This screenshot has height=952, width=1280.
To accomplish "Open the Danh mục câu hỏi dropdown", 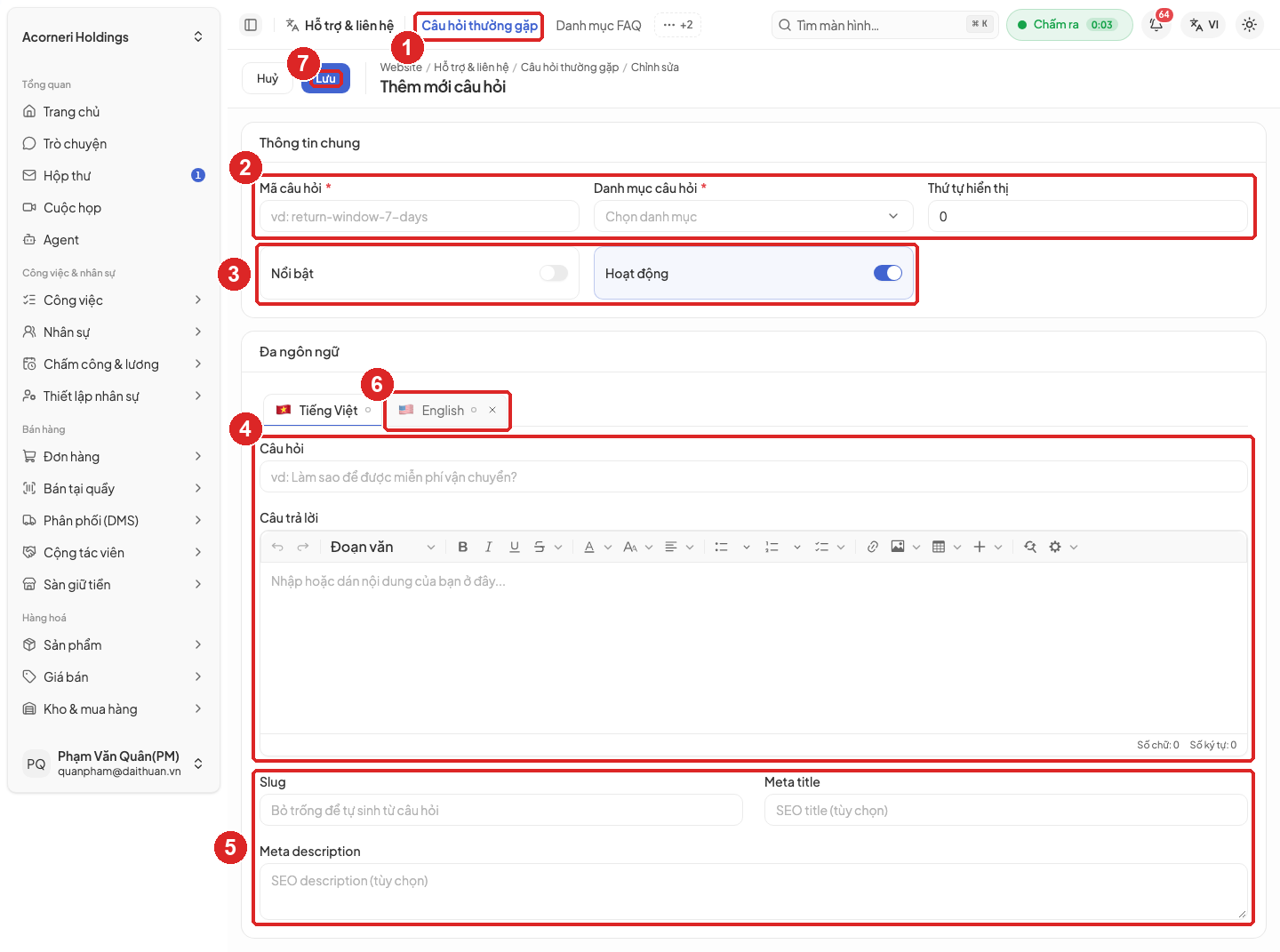I will point(753,216).
